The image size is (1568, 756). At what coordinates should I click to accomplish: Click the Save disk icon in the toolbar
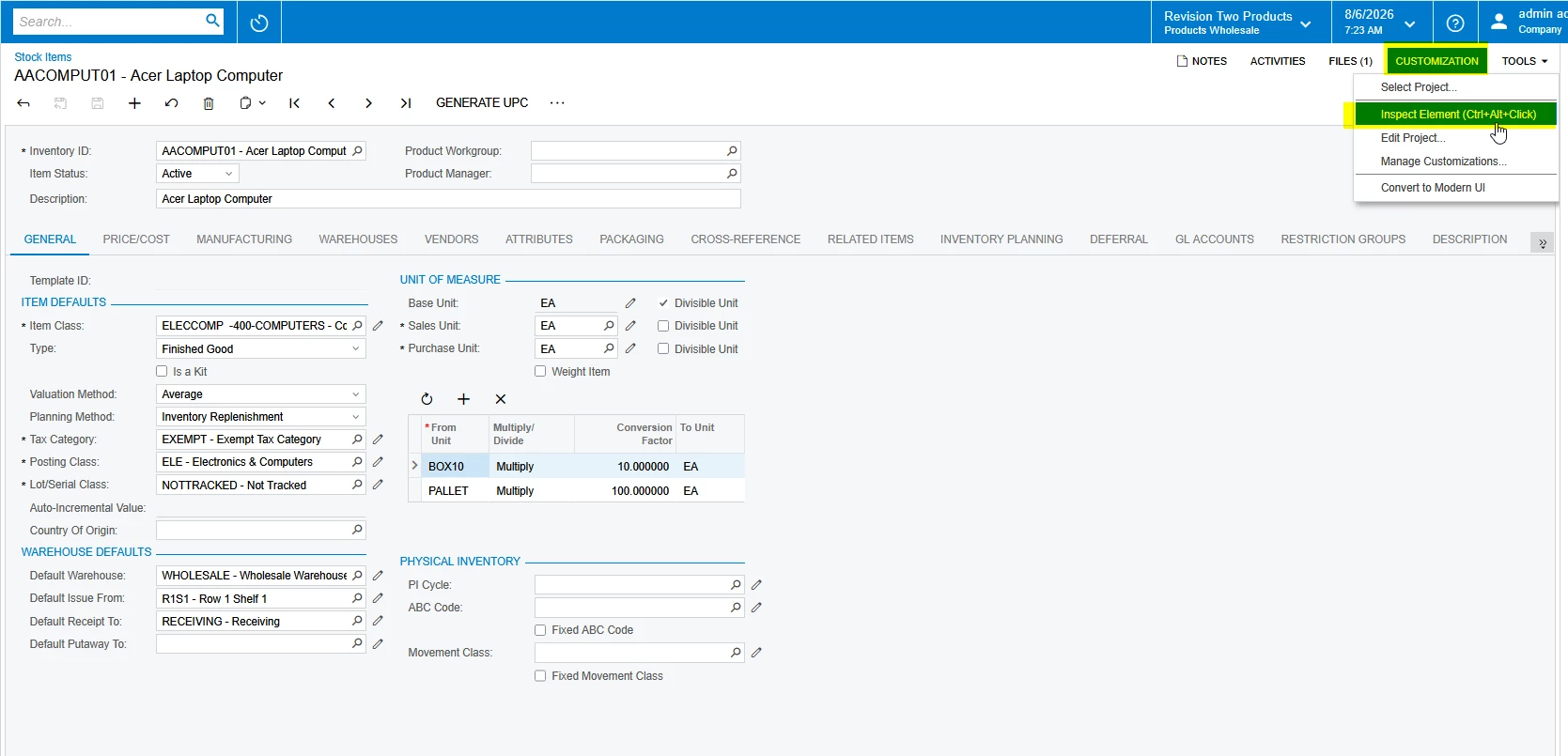click(98, 103)
